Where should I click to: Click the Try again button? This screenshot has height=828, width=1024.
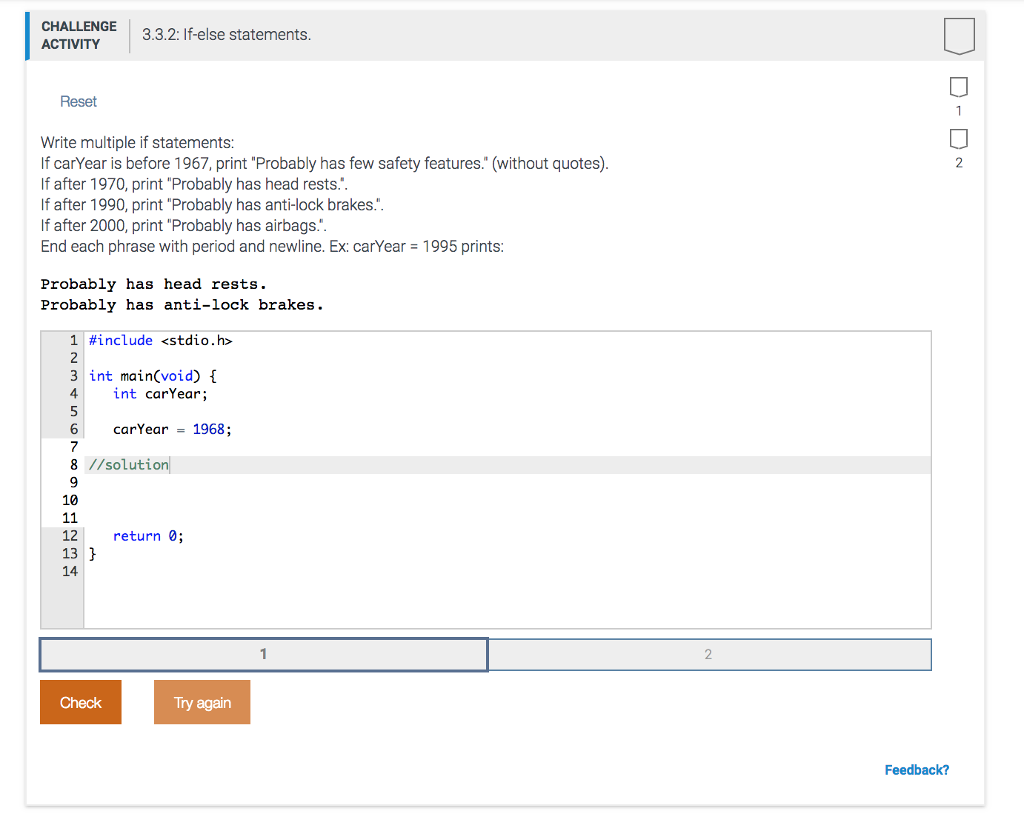[x=202, y=702]
